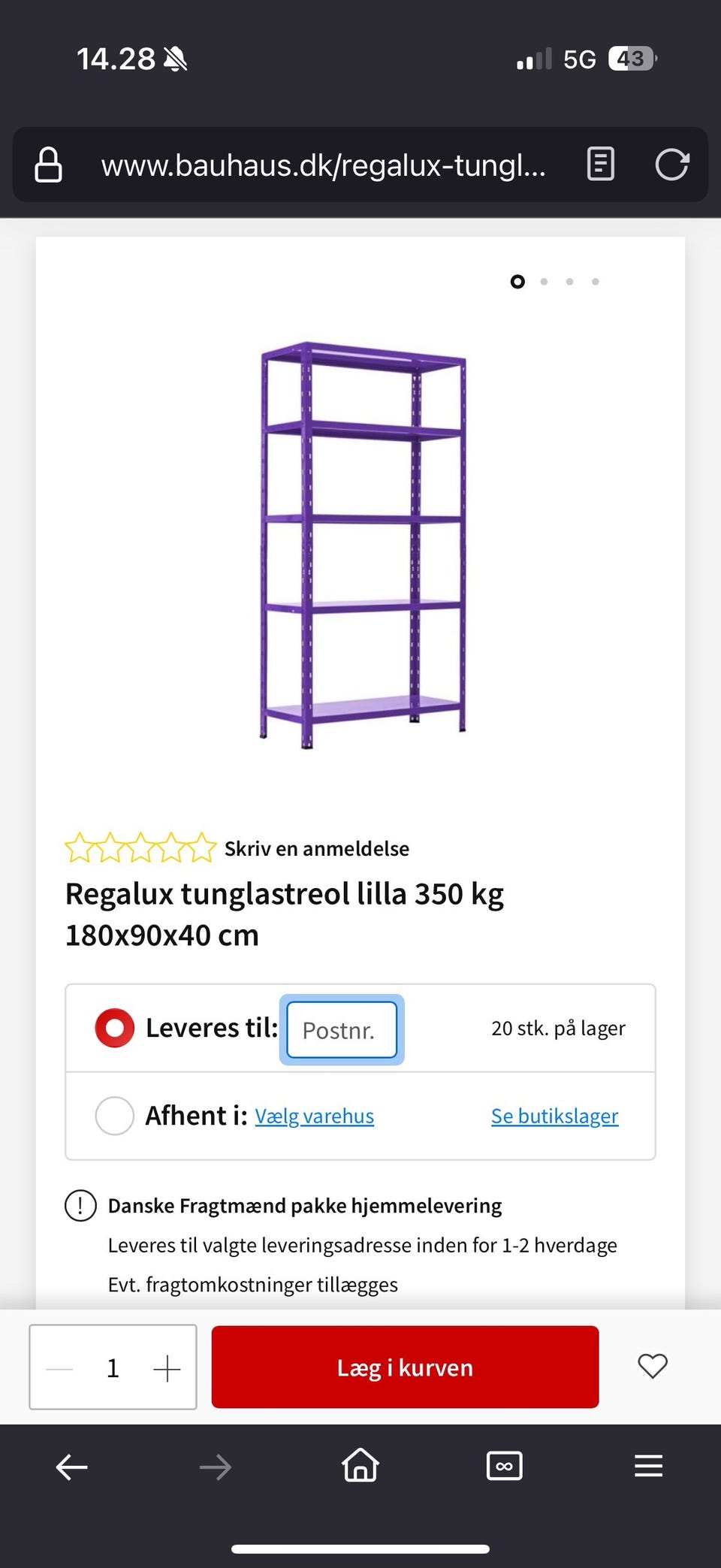Add product to wishlist with heart icon
Image resolution: width=721 pixels, height=1568 pixels.
[652, 1366]
